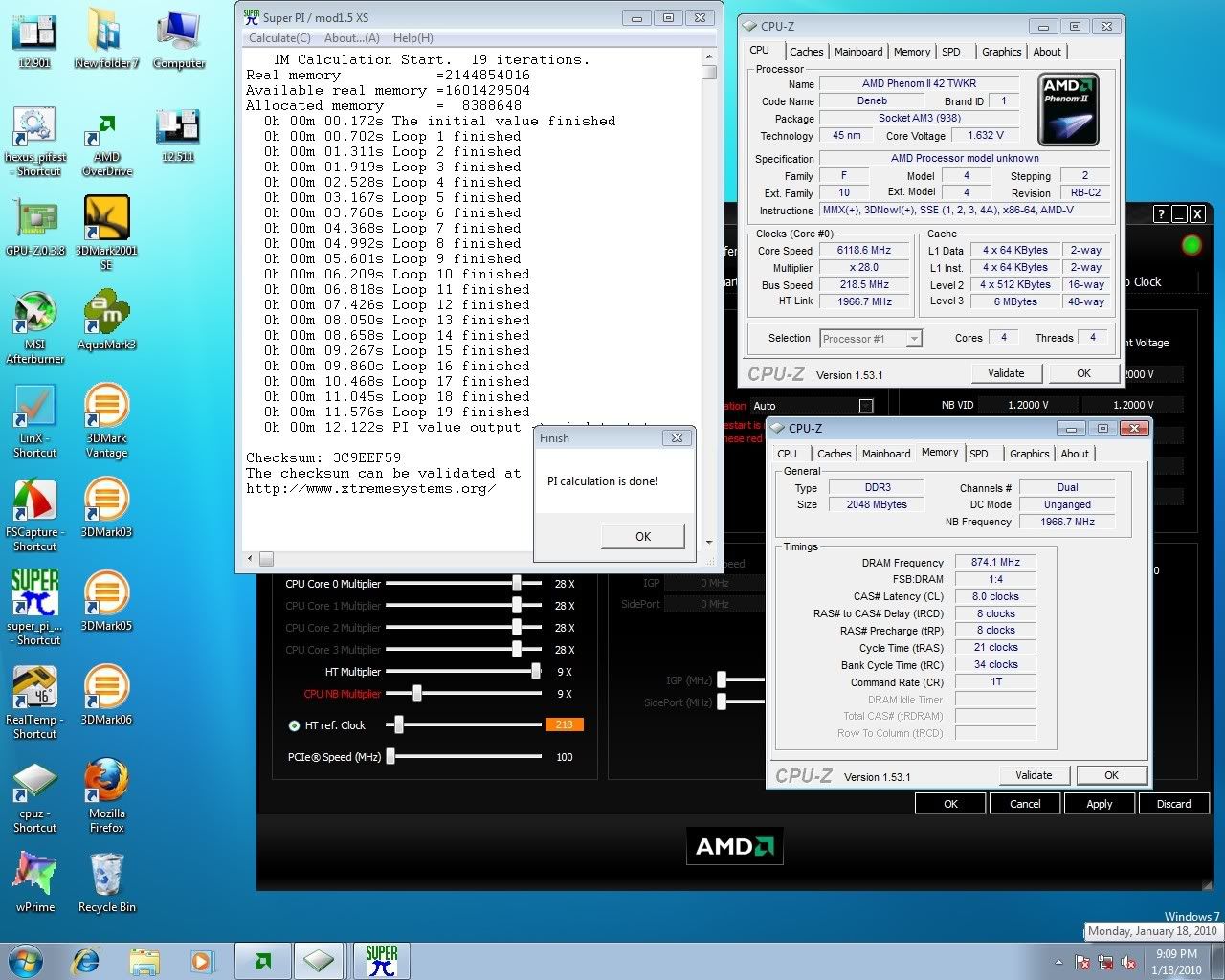
Task: Open the 12901 desktop icon
Action: (34, 38)
